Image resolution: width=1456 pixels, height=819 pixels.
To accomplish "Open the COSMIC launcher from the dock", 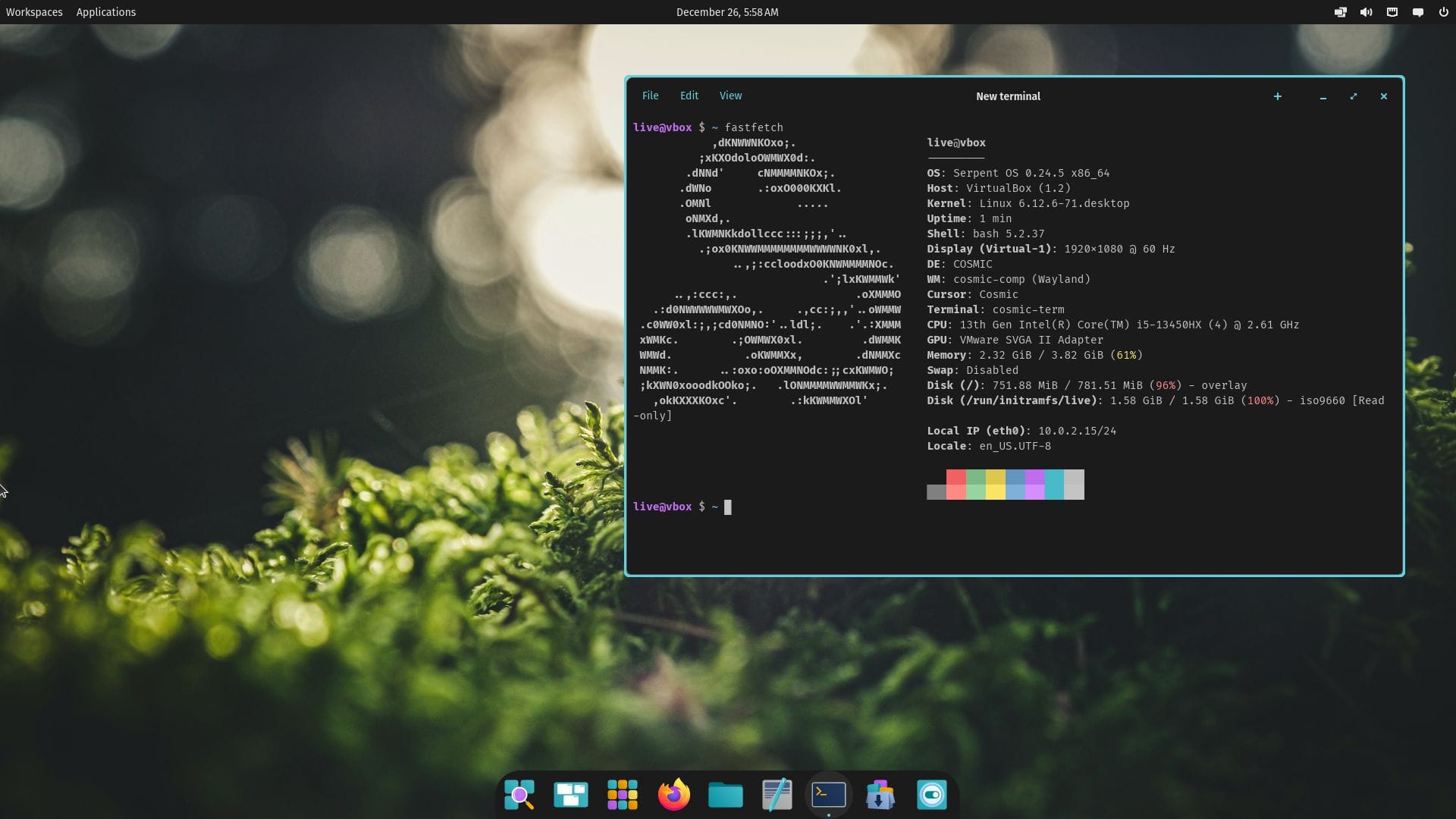I will click(520, 795).
